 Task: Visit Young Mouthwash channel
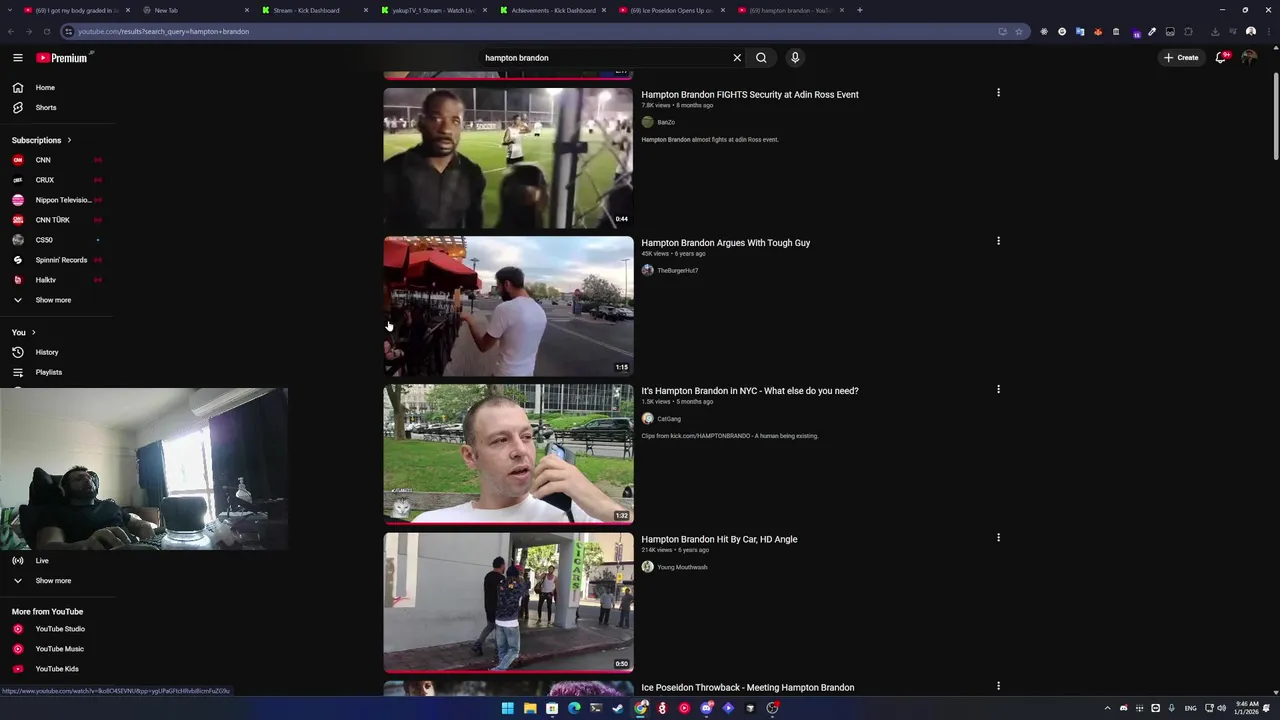point(682,567)
